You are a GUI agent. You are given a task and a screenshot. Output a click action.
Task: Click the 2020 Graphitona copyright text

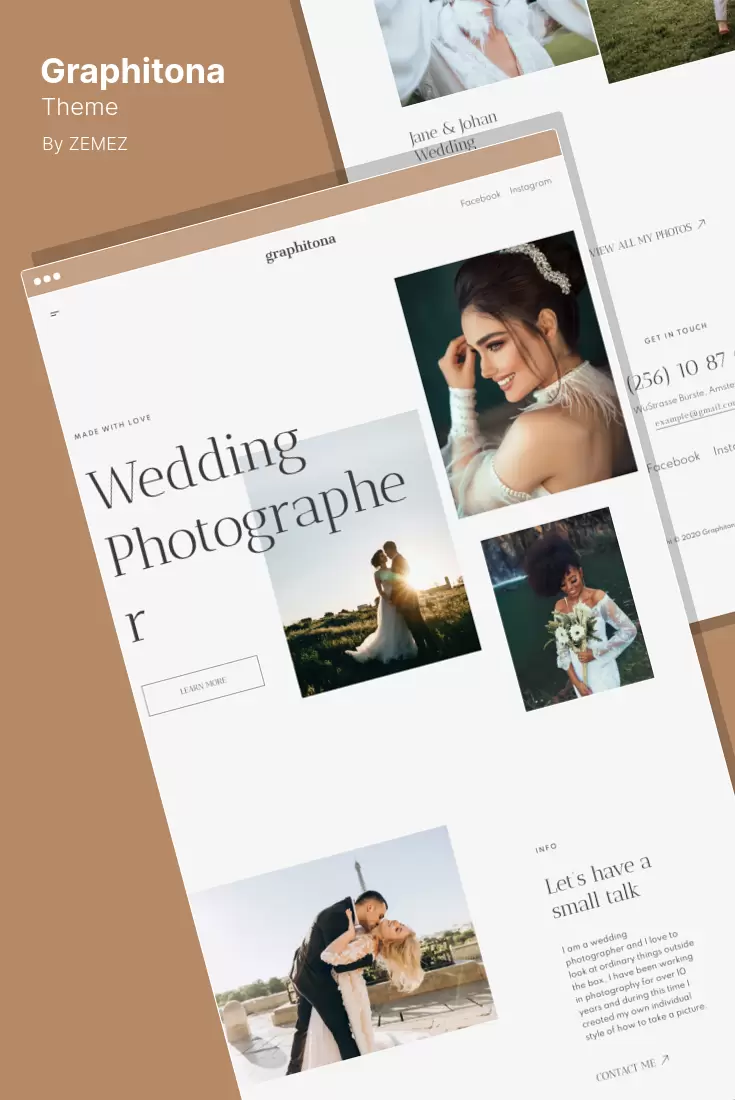[x=703, y=531]
